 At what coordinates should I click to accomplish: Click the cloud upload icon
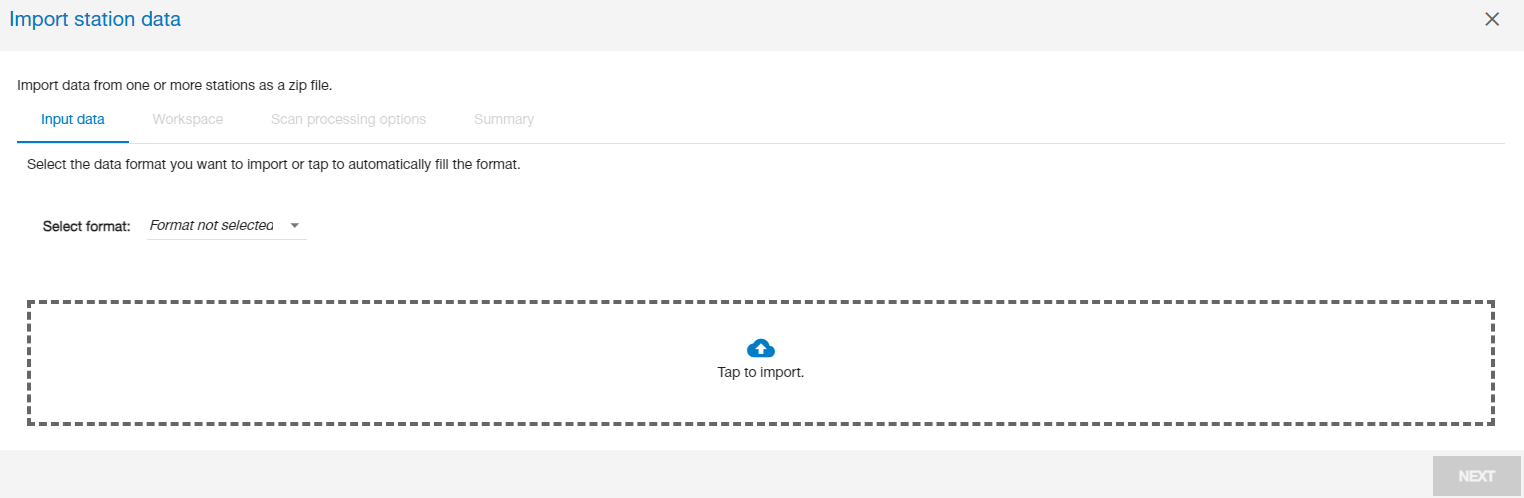(761, 348)
